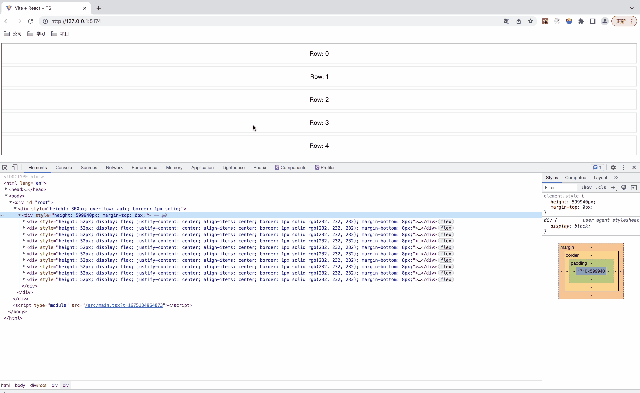The height and width of the screenshot is (393, 640).
Task: Open DevTools settings gear
Action: [613, 167]
